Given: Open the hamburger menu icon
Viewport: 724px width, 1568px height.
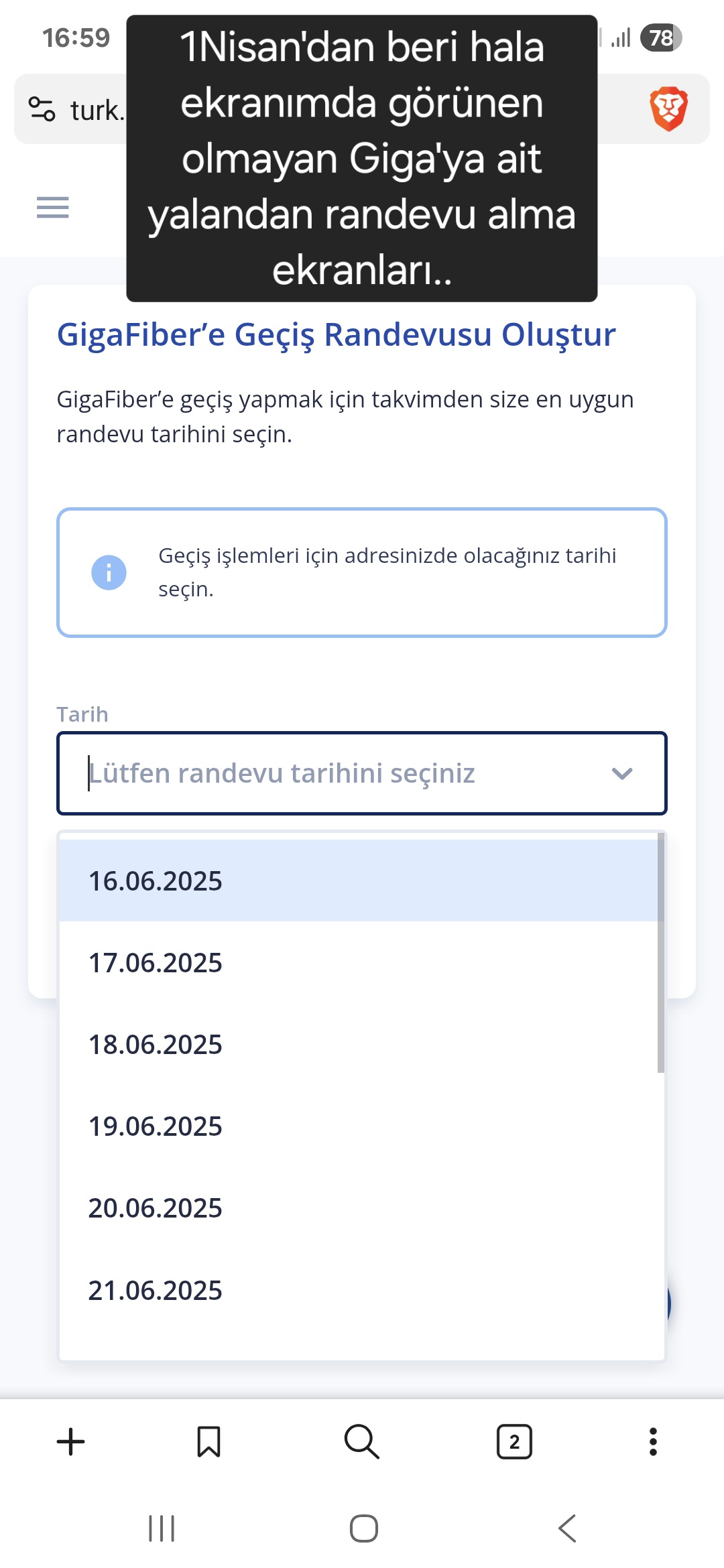Looking at the screenshot, I should click(53, 208).
